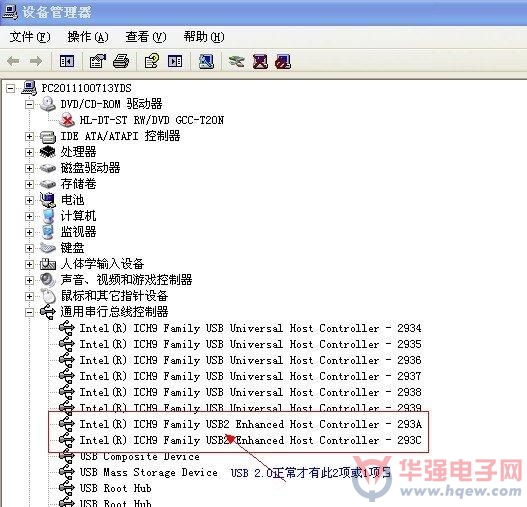Expand the 磁盘驱动器 category
This screenshot has width=527, height=507.
pos(29,168)
